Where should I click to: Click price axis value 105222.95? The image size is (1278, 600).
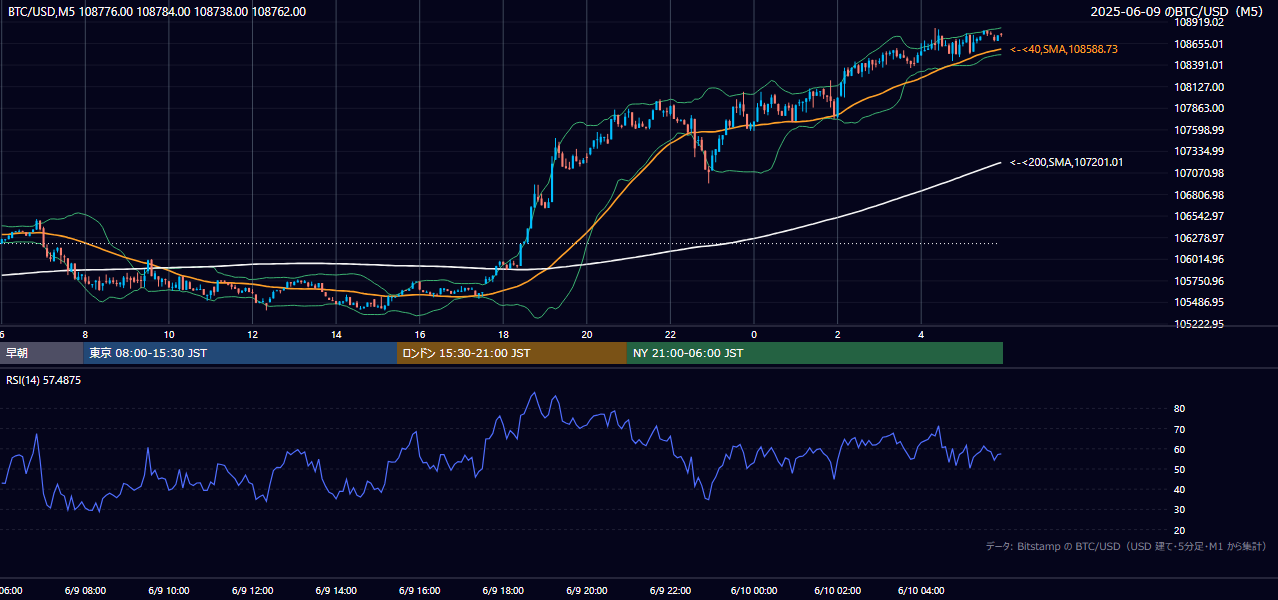click(x=1199, y=324)
